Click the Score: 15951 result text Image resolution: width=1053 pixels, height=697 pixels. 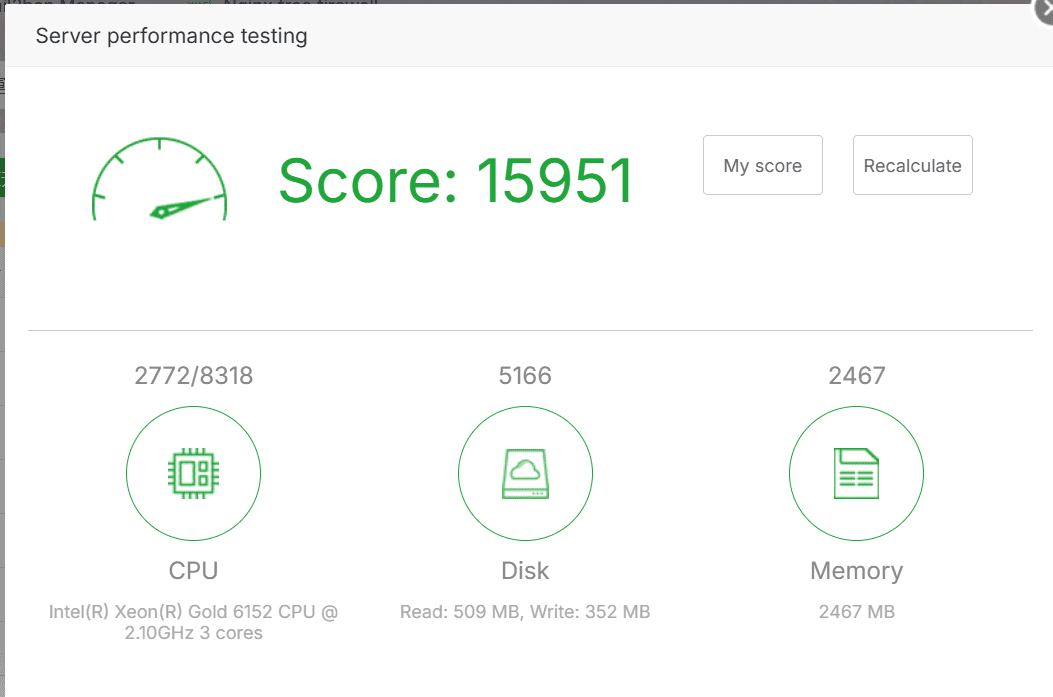coord(456,181)
